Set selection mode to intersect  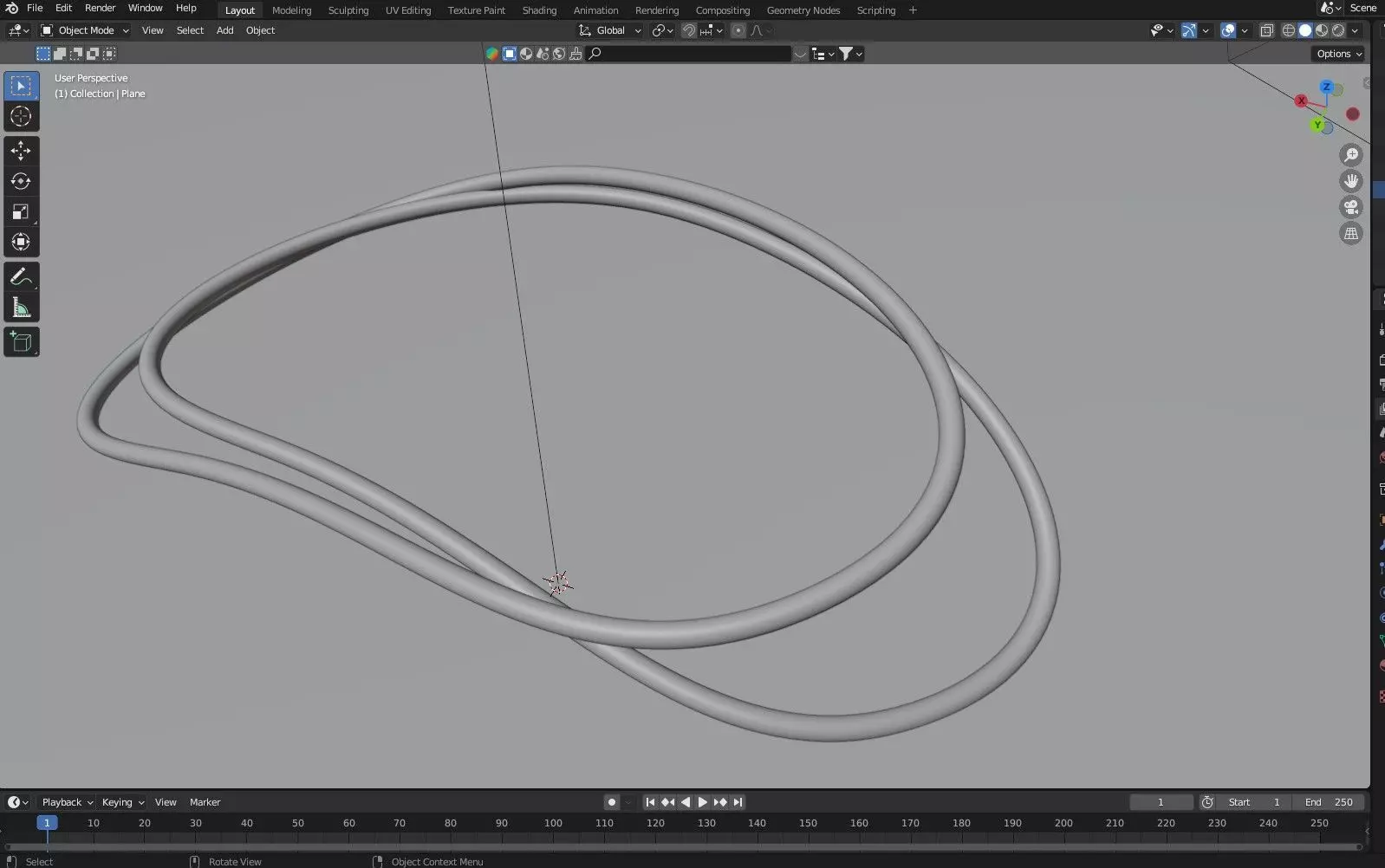point(109,54)
